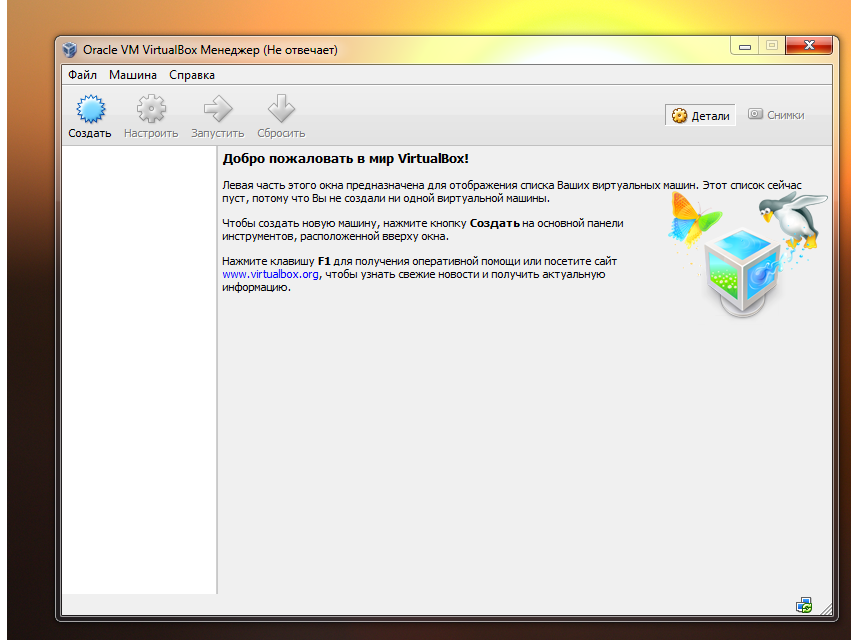Screen dimensions: 851x640
Task: Click the status bar icon at bottom right
Action: coord(803,604)
